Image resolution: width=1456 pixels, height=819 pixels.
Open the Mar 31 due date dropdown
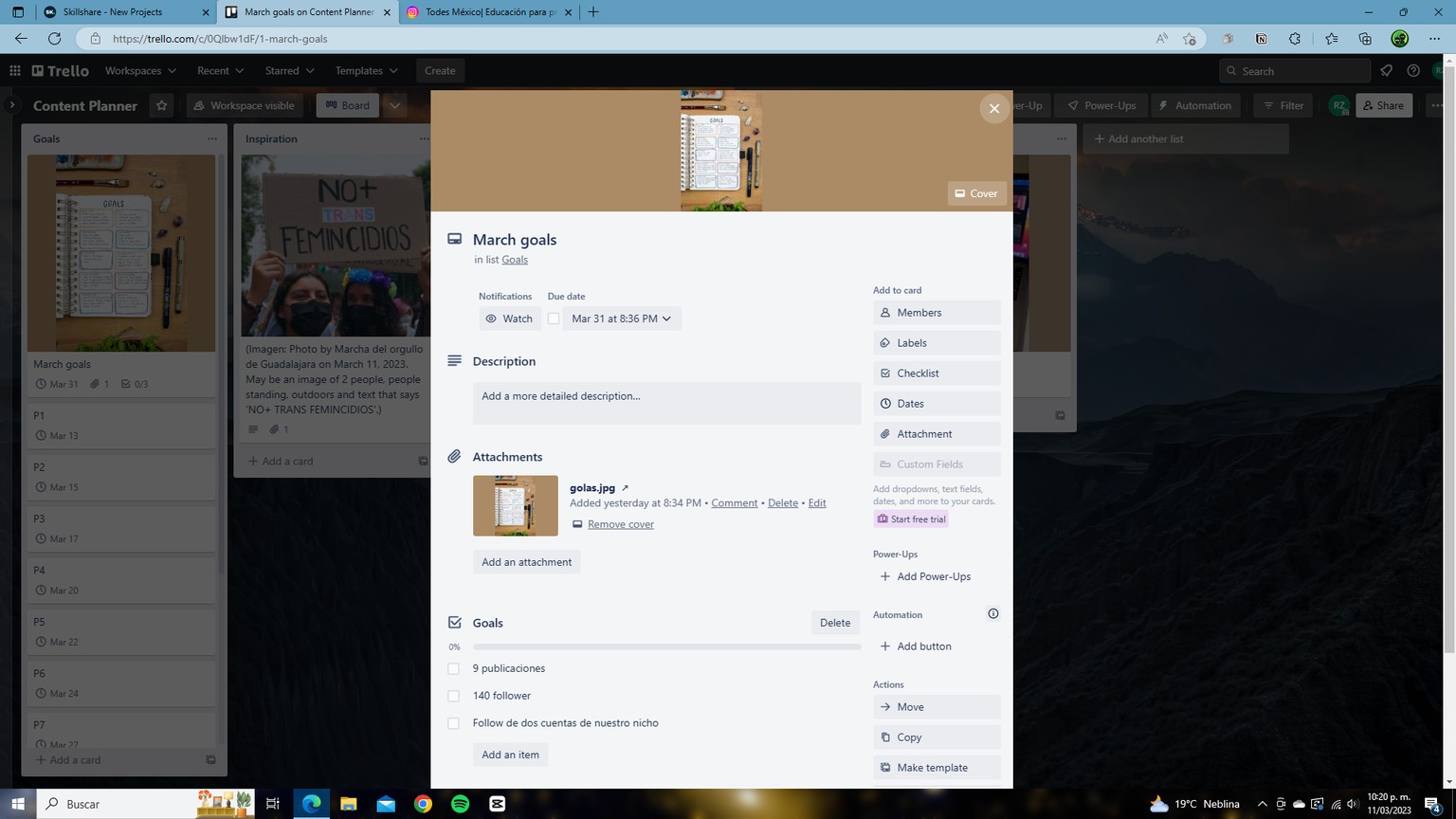(x=622, y=318)
